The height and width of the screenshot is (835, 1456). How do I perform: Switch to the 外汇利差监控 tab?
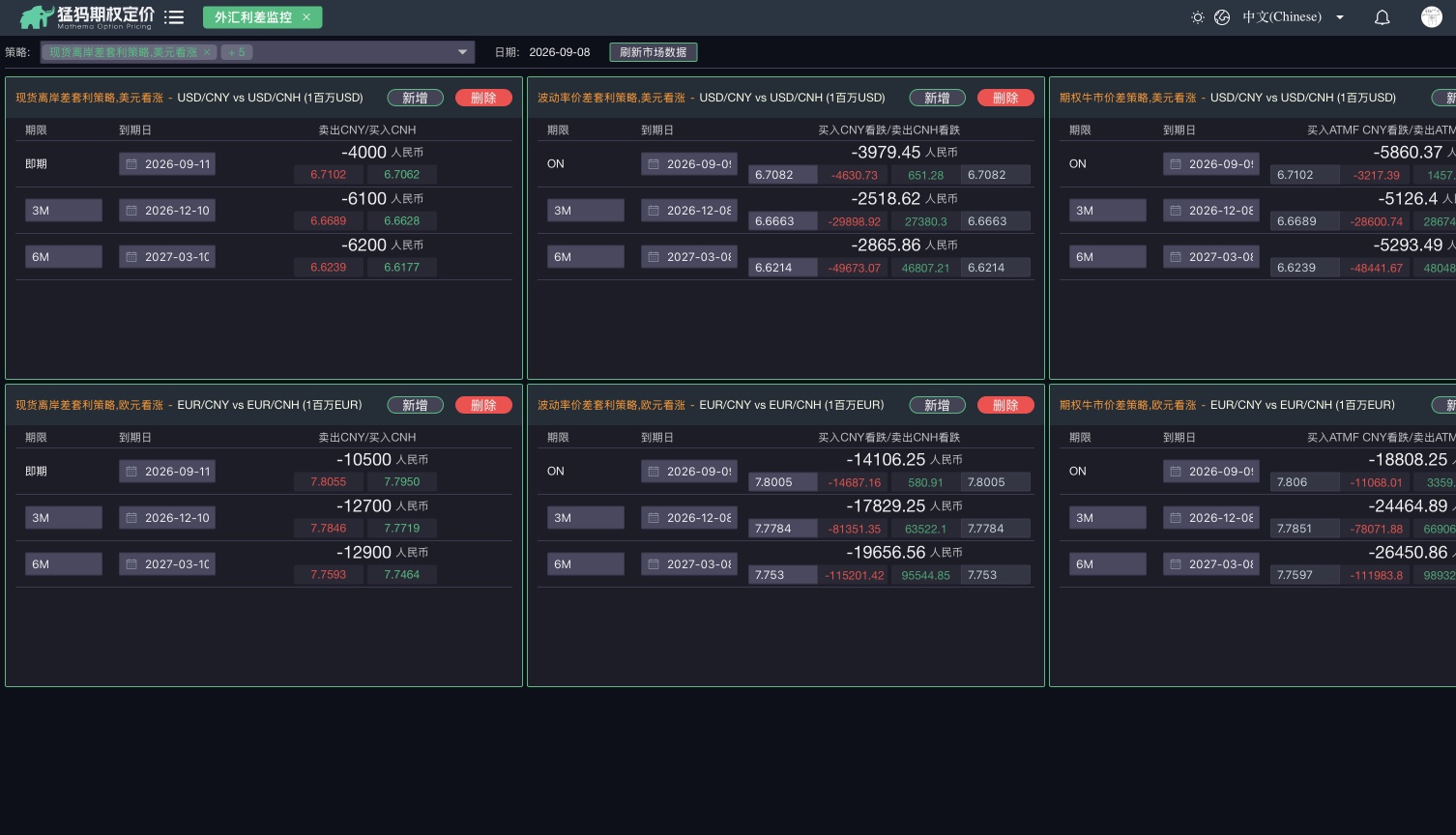[253, 17]
